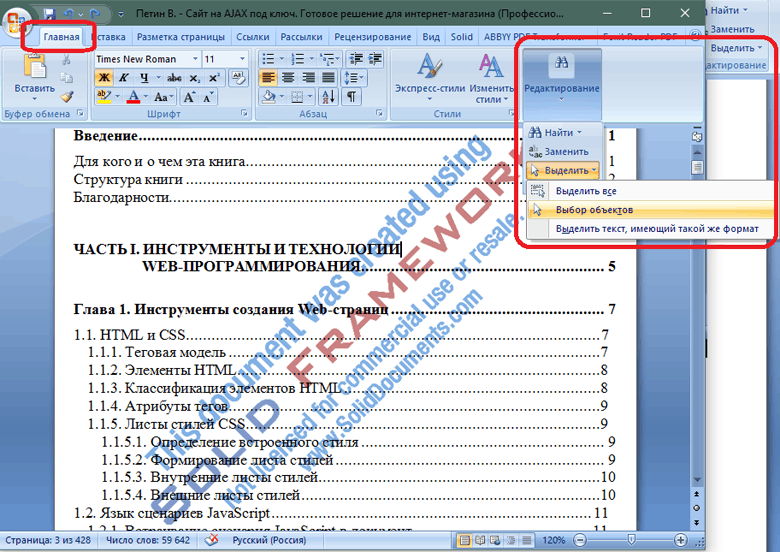Open the Разметка страницы tab

[181, 37]
